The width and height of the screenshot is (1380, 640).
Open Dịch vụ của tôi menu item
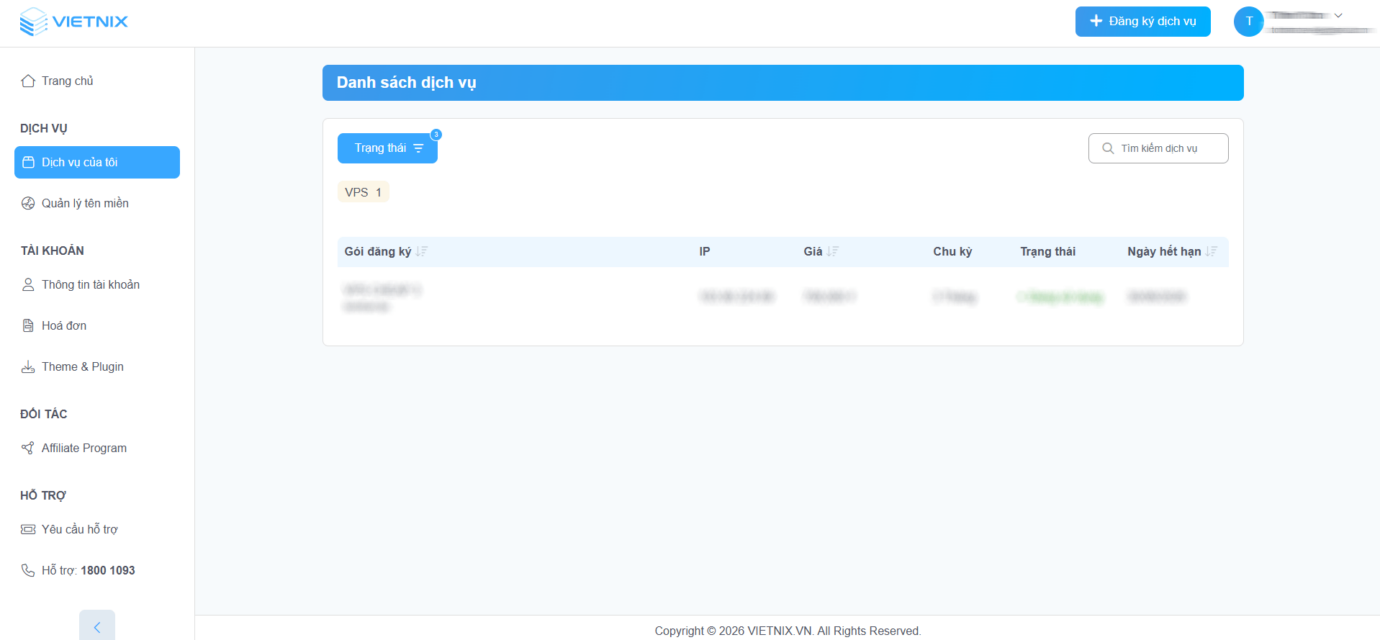tap(97, 162)
